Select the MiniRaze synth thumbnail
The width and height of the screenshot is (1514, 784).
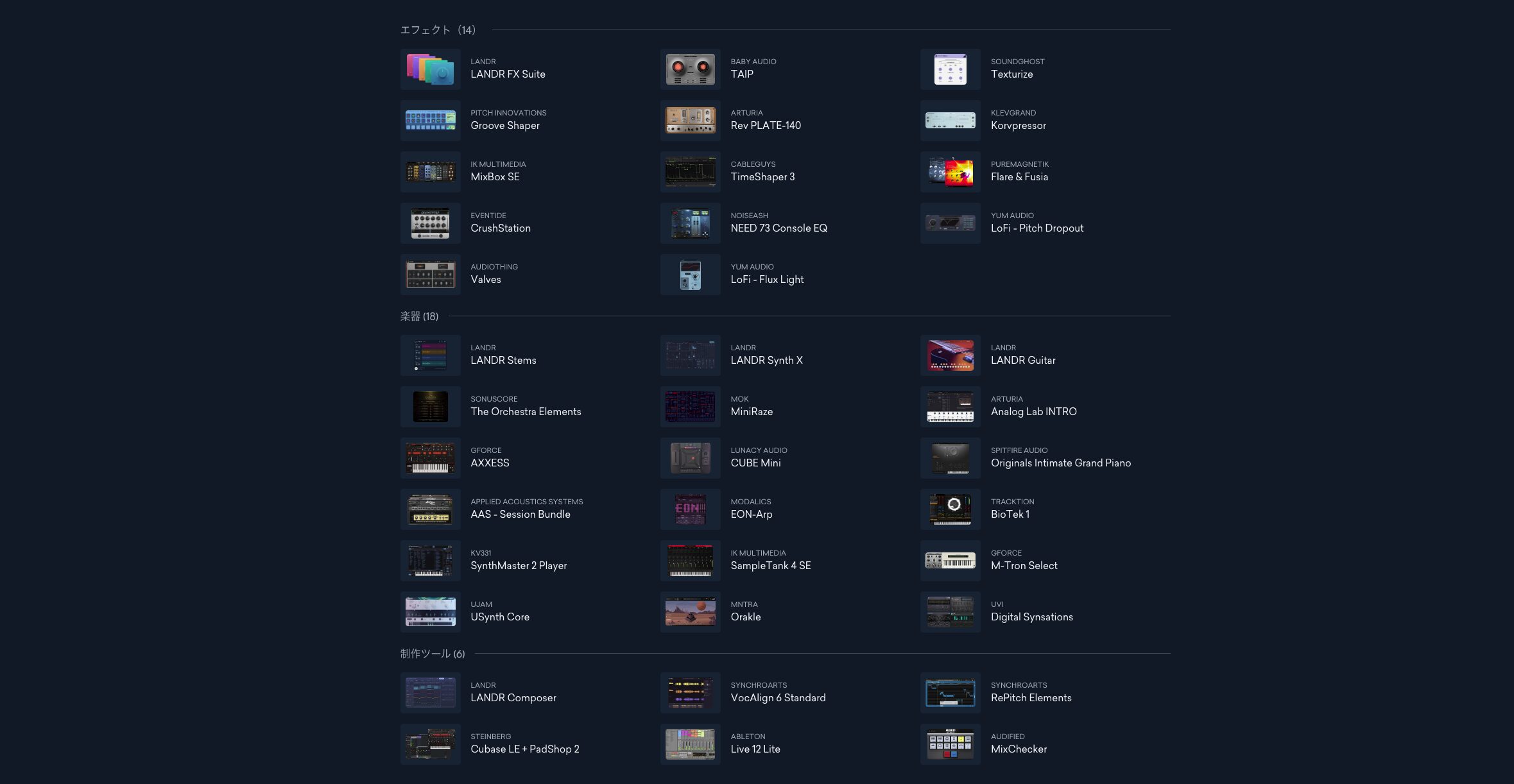point(690,407)
